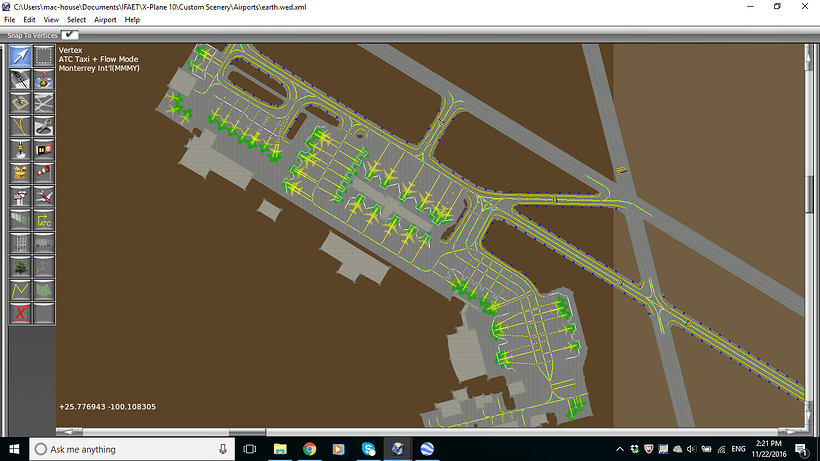
Task: Open Google Chrome from the taskbar
Action: [x=310, y=449]
